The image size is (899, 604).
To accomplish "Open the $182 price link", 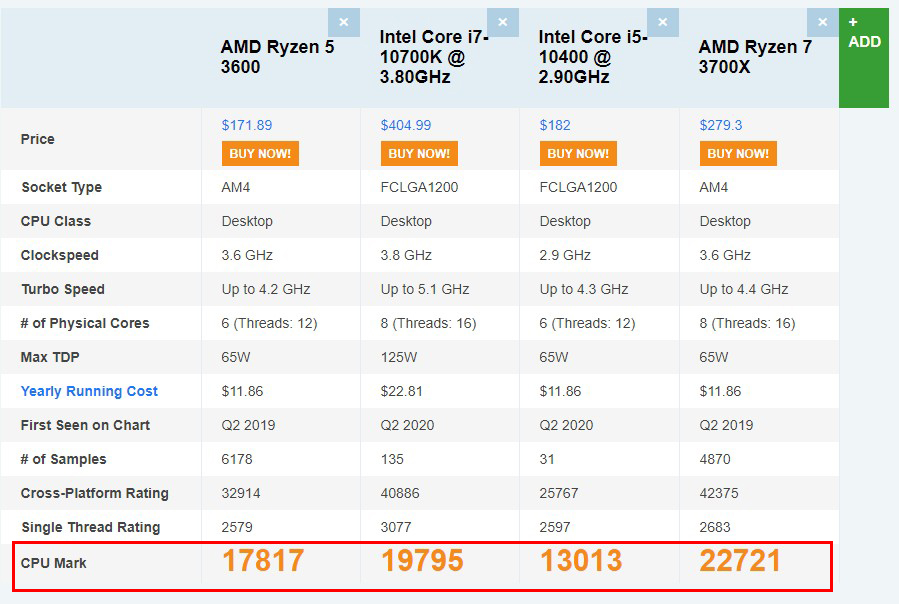I will pos(555,125).
